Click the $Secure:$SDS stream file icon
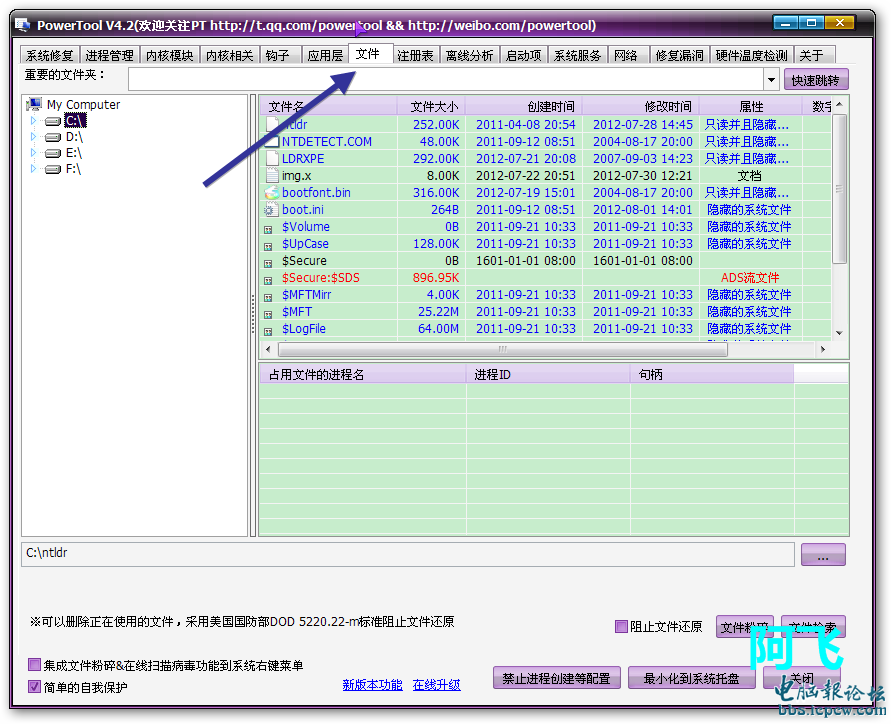The width and height of the screenshot is (891, 724). point(268,281)
